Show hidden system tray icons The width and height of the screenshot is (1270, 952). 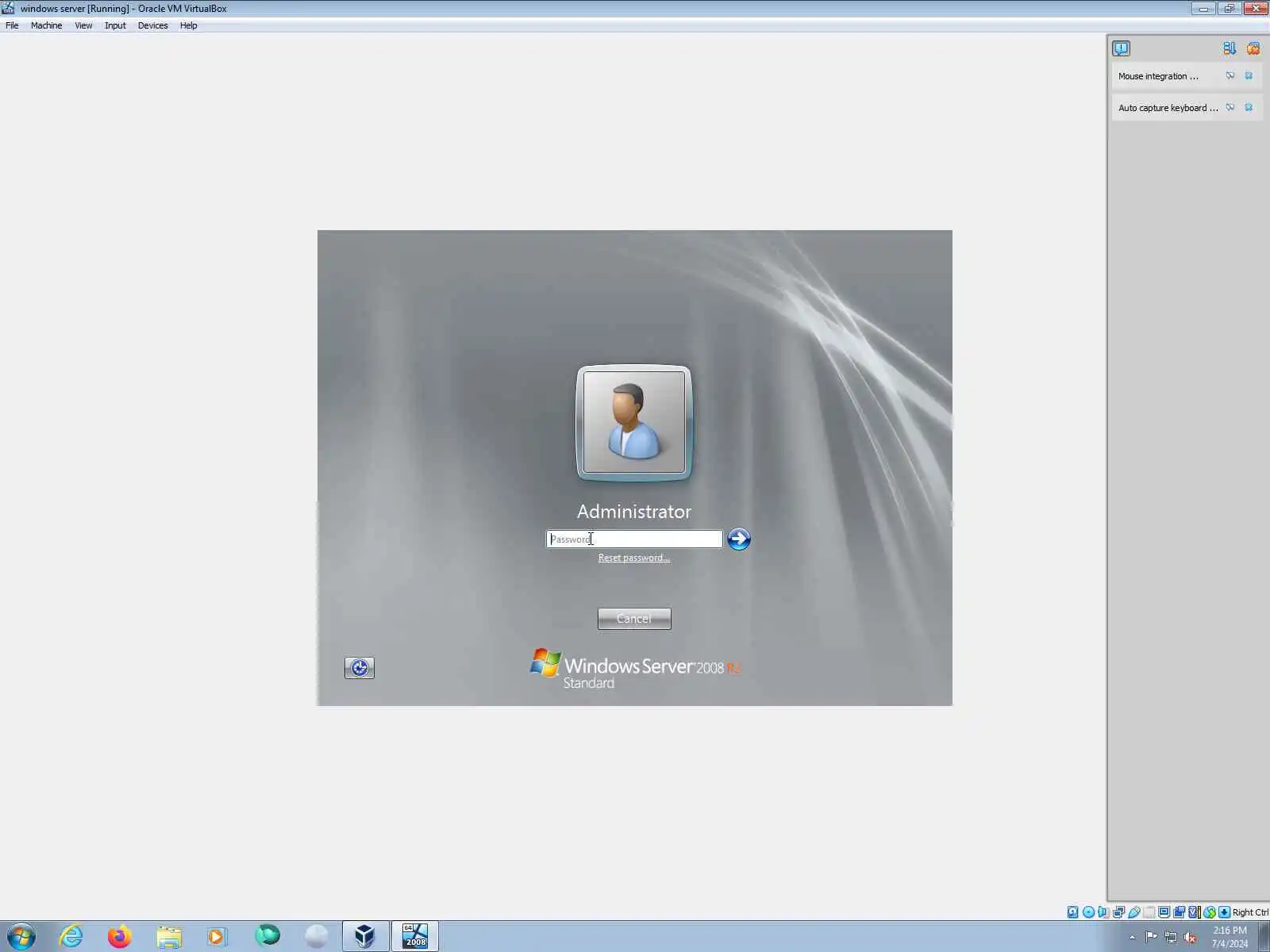(x=1132, y=937)
